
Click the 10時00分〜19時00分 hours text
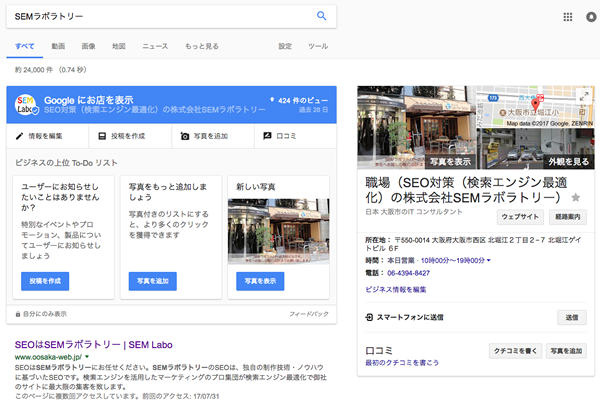453,260
